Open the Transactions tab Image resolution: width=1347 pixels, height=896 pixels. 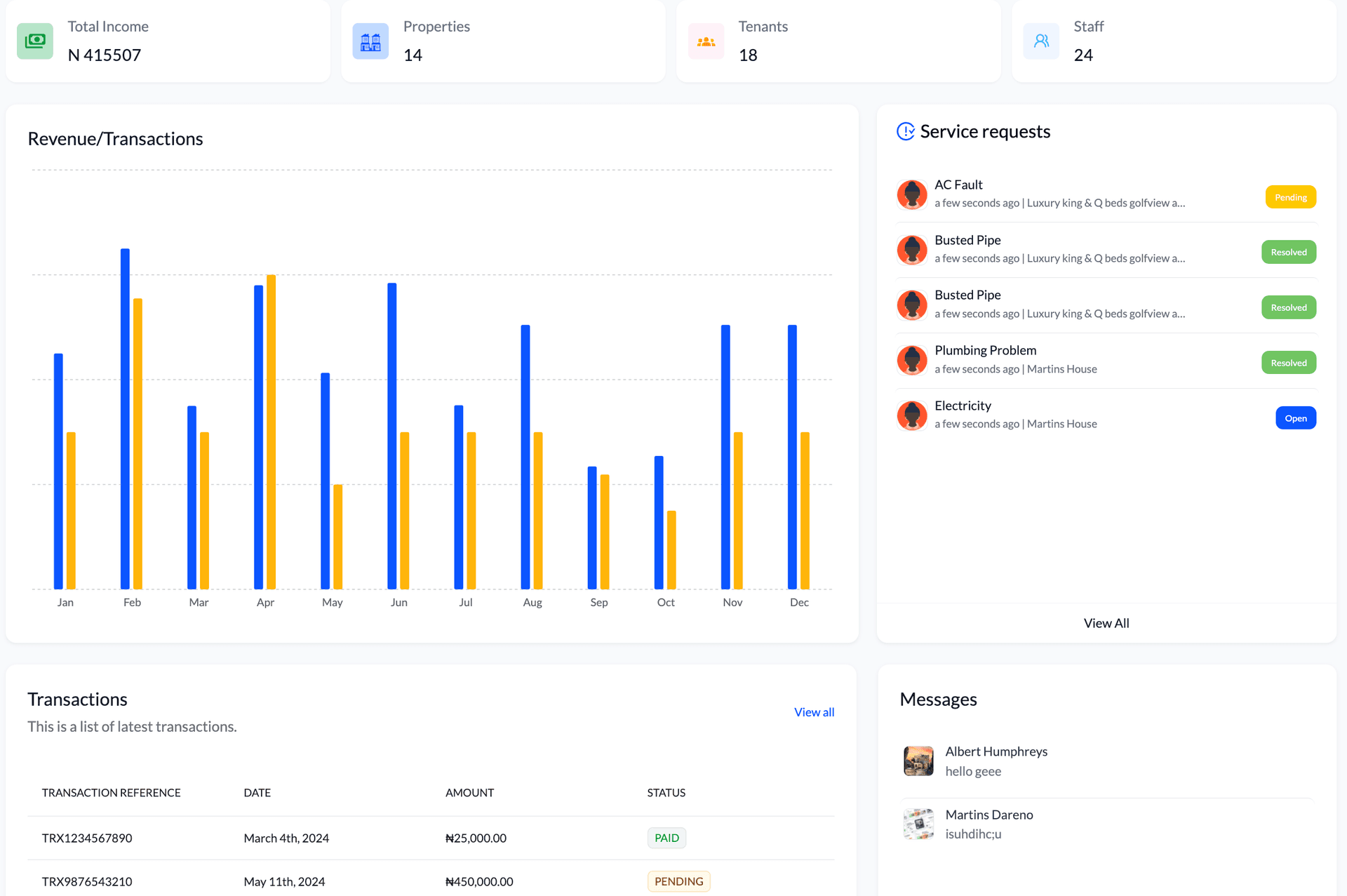tap(813, 712)
